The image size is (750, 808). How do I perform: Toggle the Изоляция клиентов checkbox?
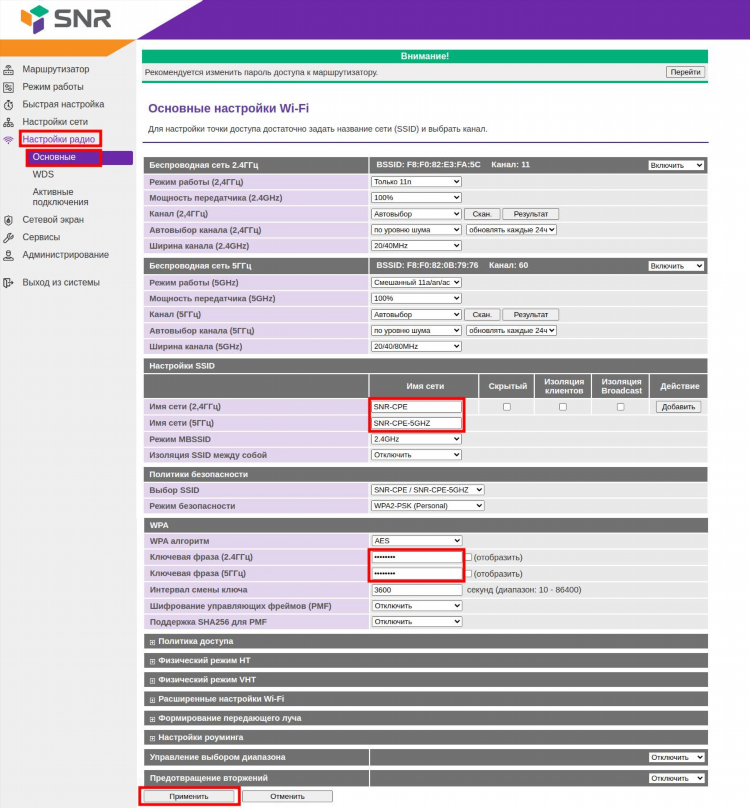[563, 407]
